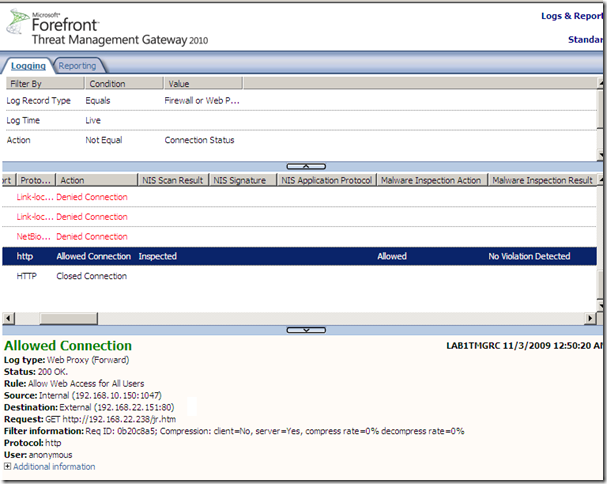The width and height of the screenshot is (607, 484).
Task: Click the horizontal scrollbar thumb
Action: pos(69,319)
